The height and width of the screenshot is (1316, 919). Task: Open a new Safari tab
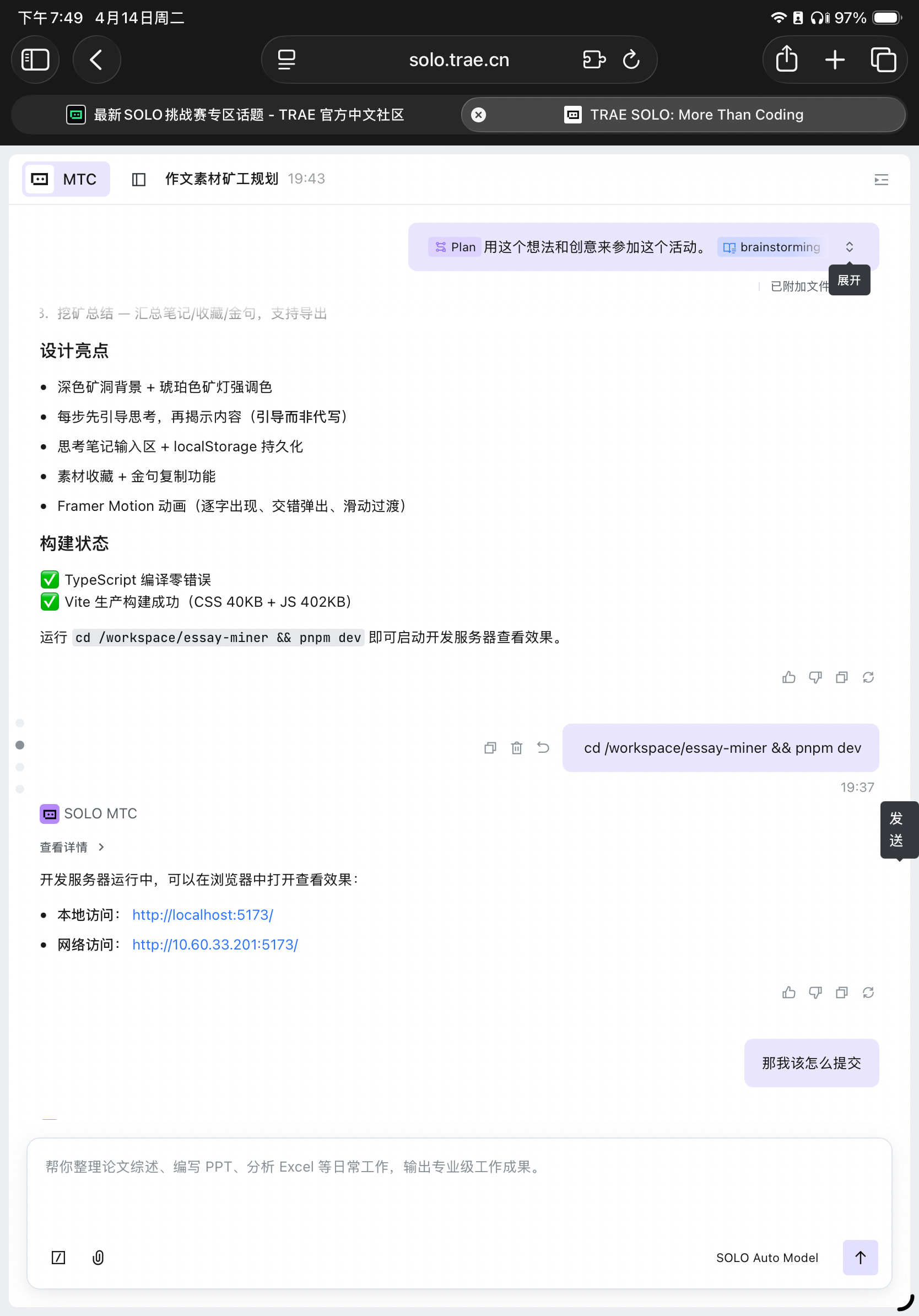coord(835,60)
